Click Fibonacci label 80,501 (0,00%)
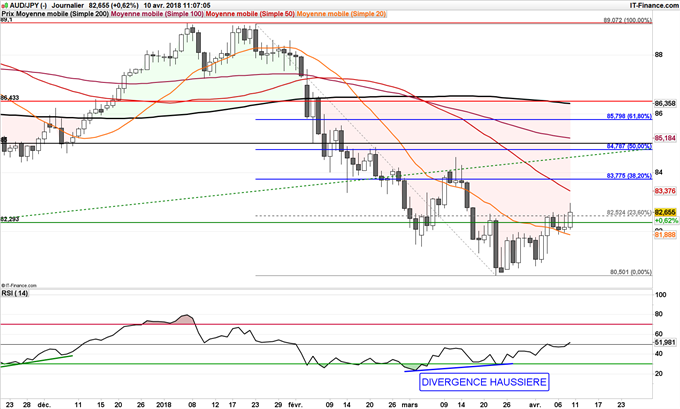680x409 pixels. click(x=631, y=272)
